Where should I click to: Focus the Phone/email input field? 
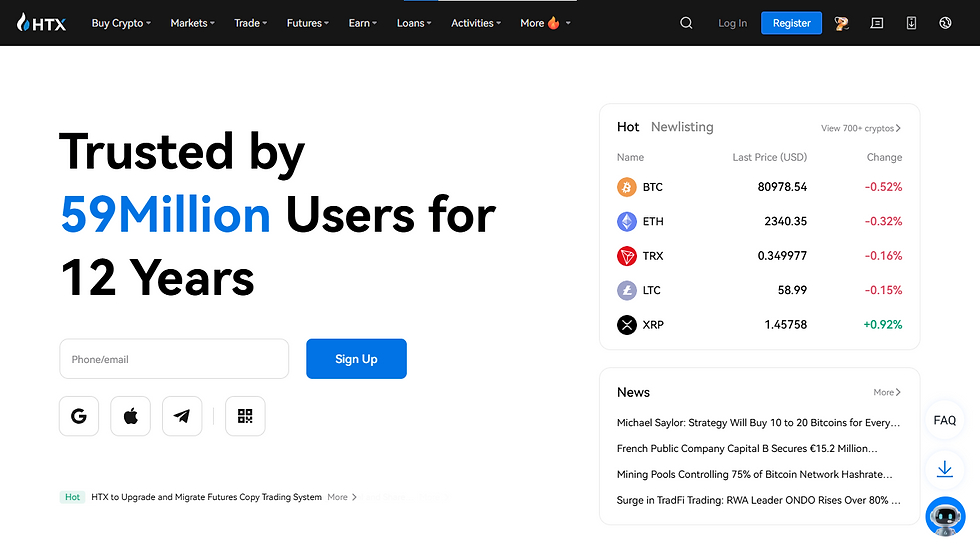tap(174, 359)
